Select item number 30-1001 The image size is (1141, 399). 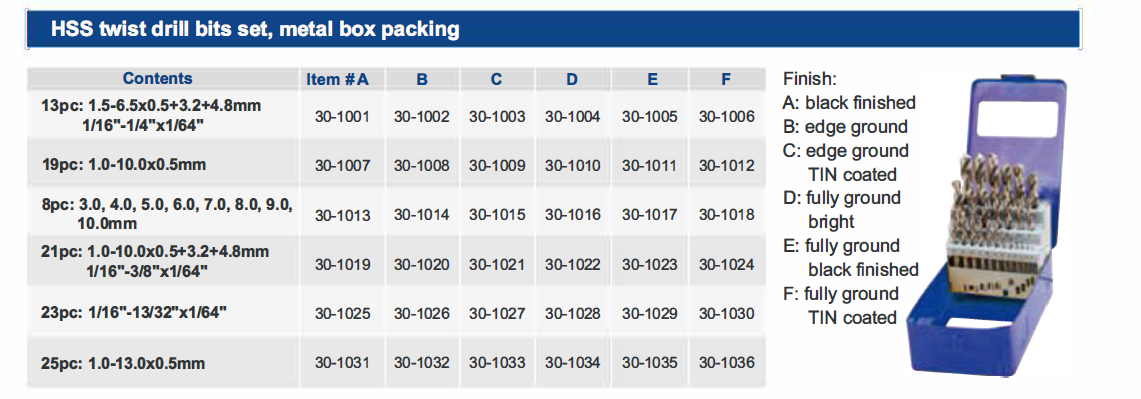(342, 116)
